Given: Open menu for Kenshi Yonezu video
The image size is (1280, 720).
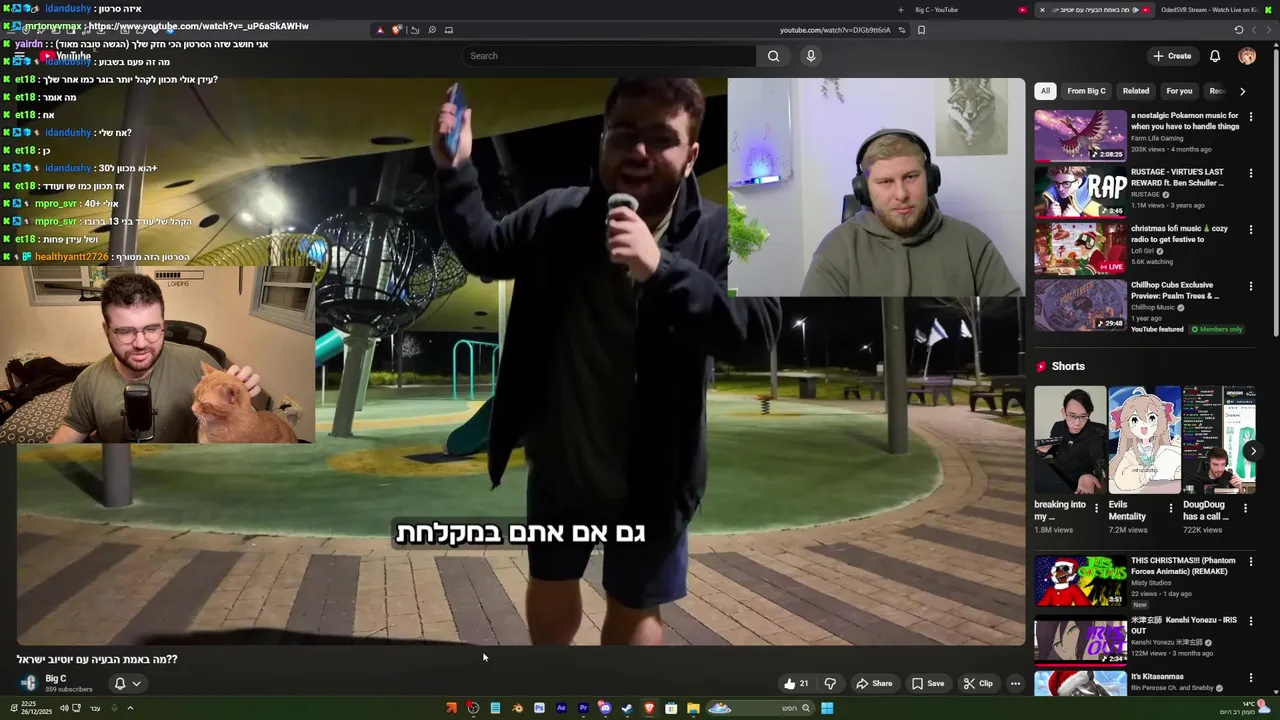Looking at the screenshot, I should 1250,621.
